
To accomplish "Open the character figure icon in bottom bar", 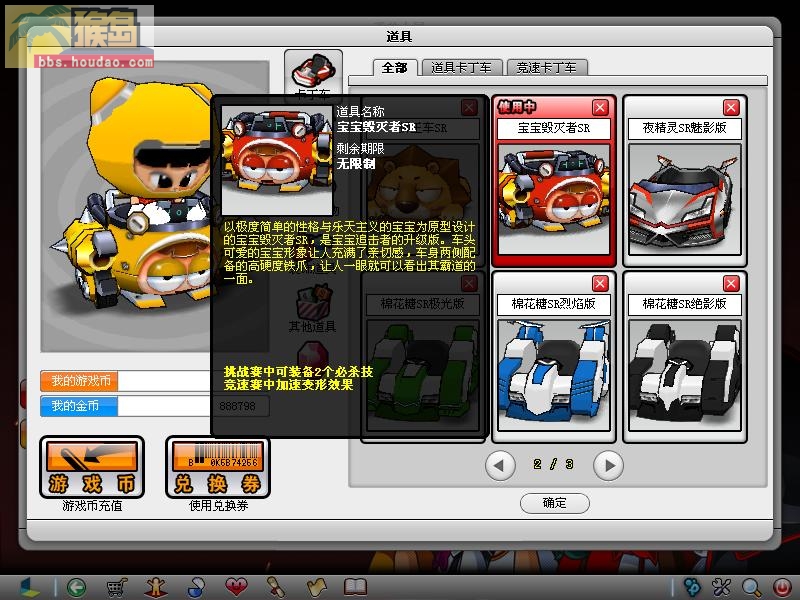I will [156, 588].
